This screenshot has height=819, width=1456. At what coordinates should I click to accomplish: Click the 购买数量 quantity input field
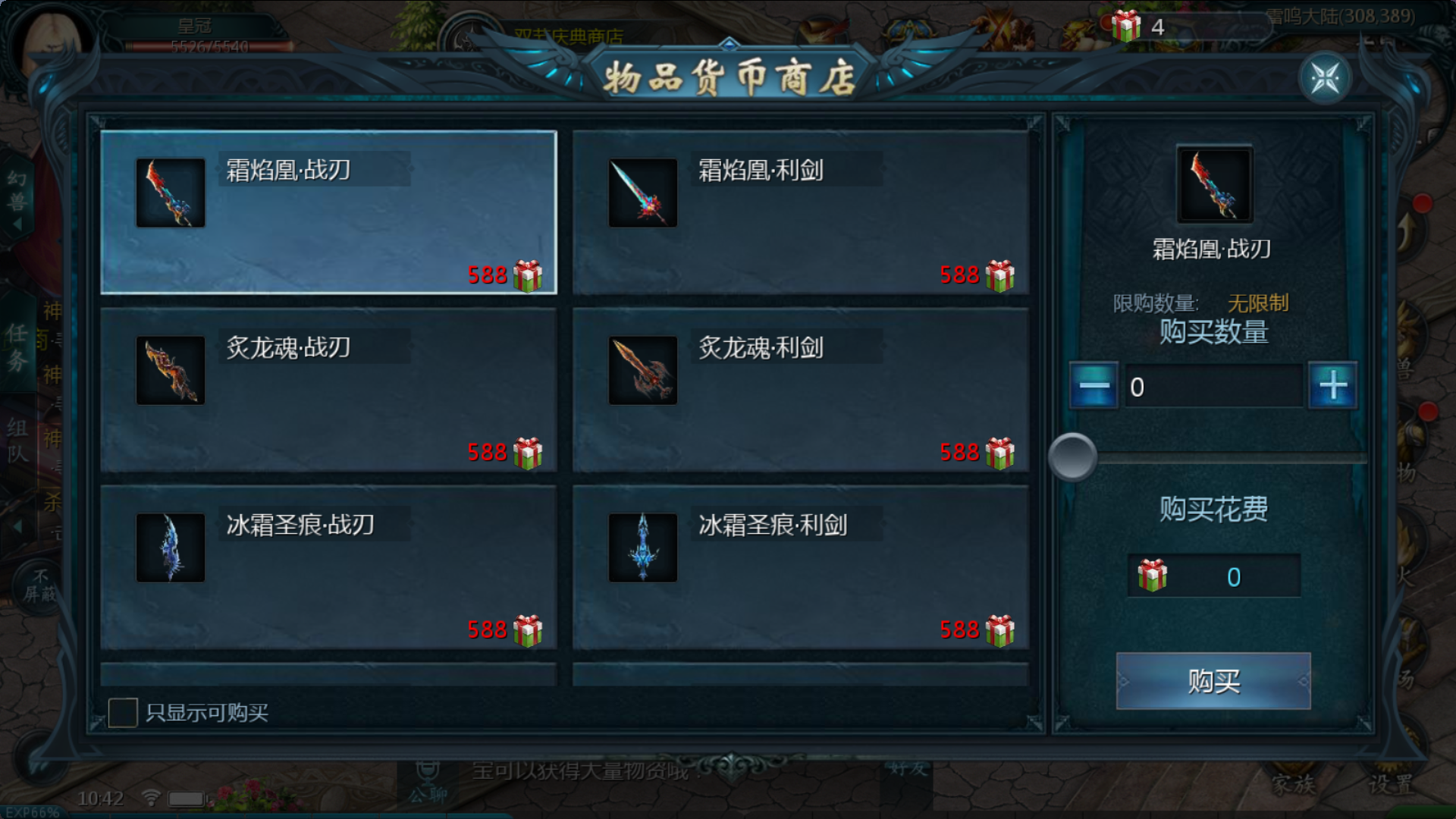point(1213,386)
